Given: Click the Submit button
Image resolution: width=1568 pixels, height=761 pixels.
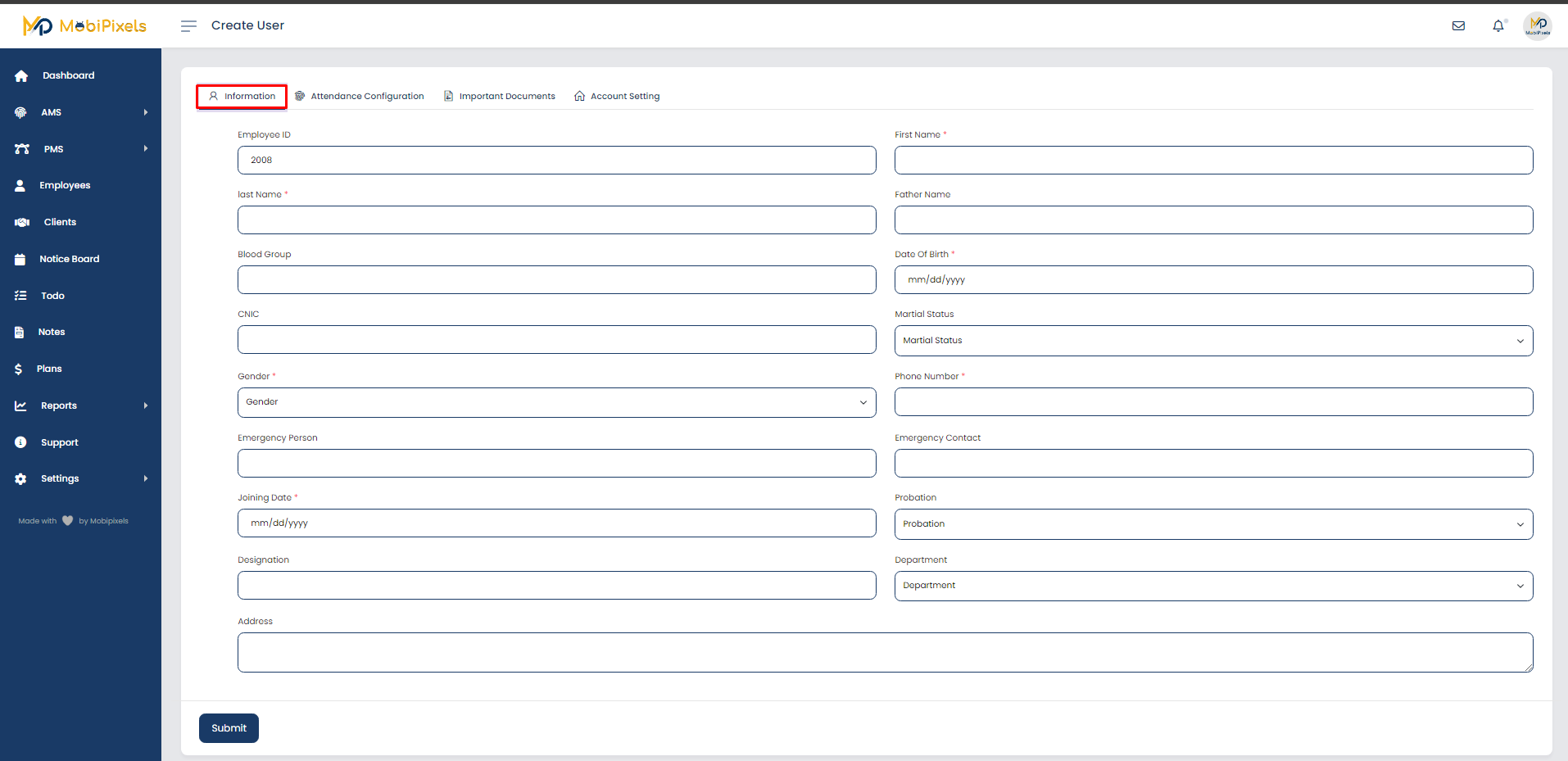Looking at the screenshot, I should (229, 728).
